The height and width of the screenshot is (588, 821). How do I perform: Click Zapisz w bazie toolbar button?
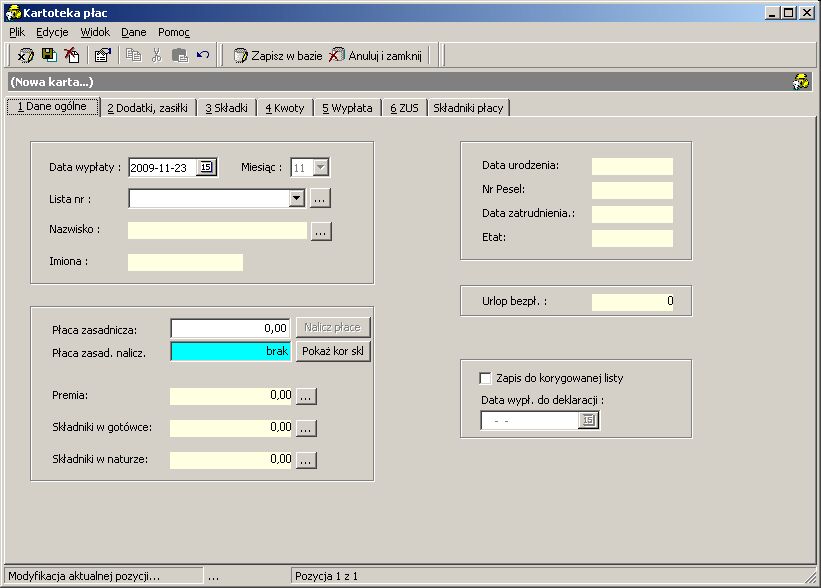[x=278, y=56]
